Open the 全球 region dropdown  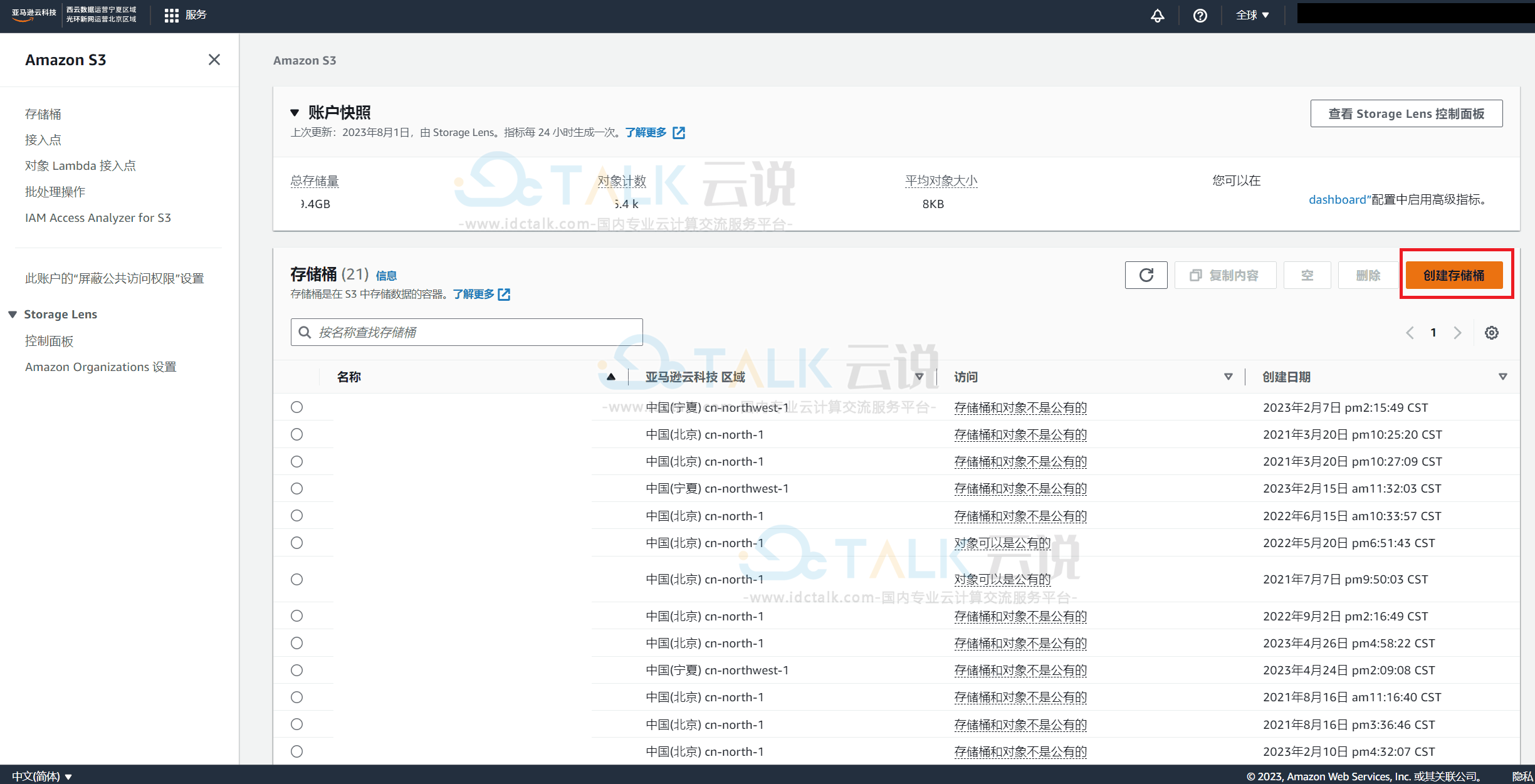1252,16
